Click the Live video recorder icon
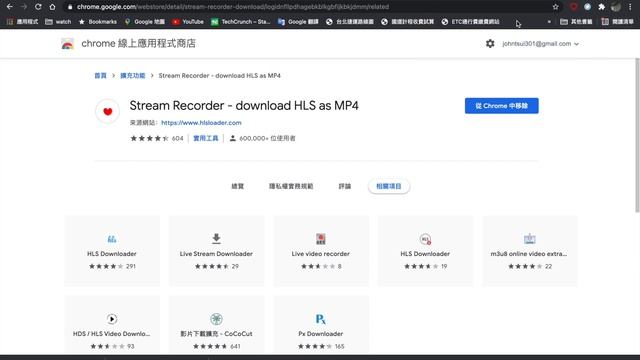640x360 pixels. (321, 239)
